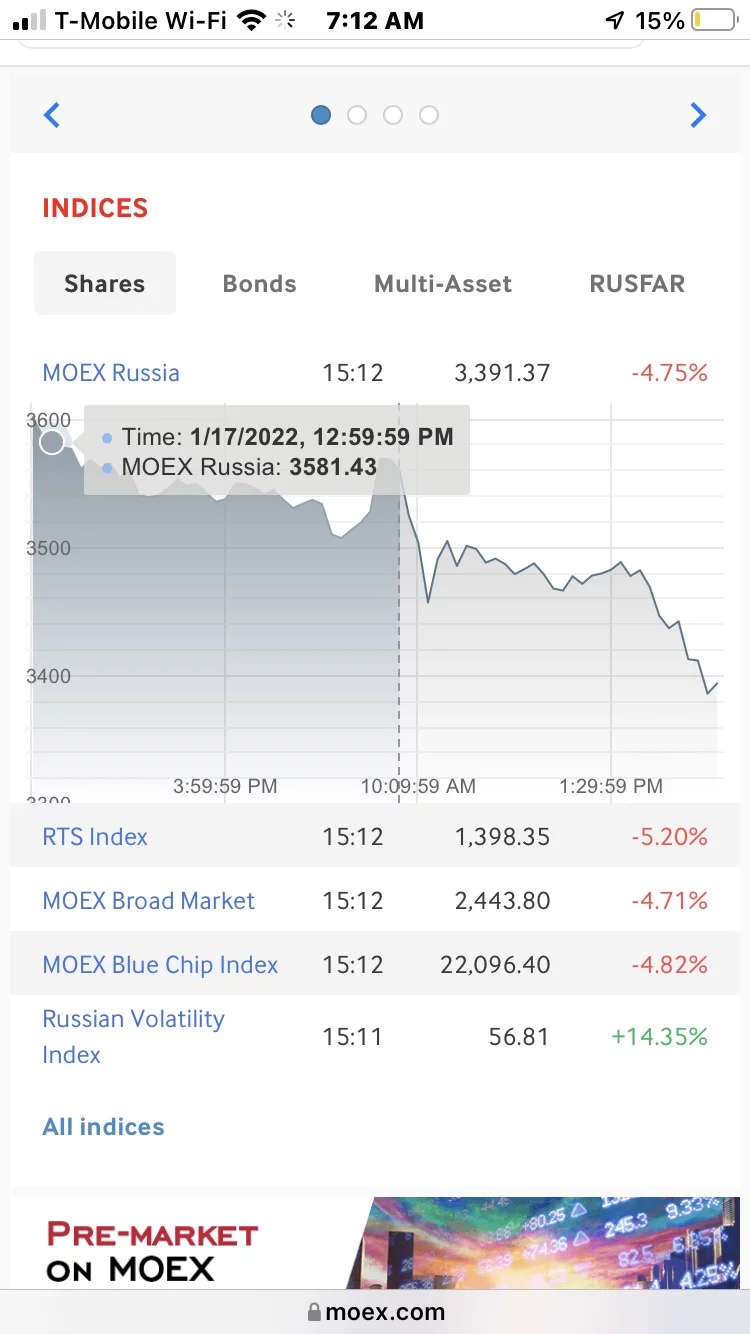The width and height of the screenshot is (750, 1334).
Task: Click the chart hover point marker circle
Action: tap(52, 442)
